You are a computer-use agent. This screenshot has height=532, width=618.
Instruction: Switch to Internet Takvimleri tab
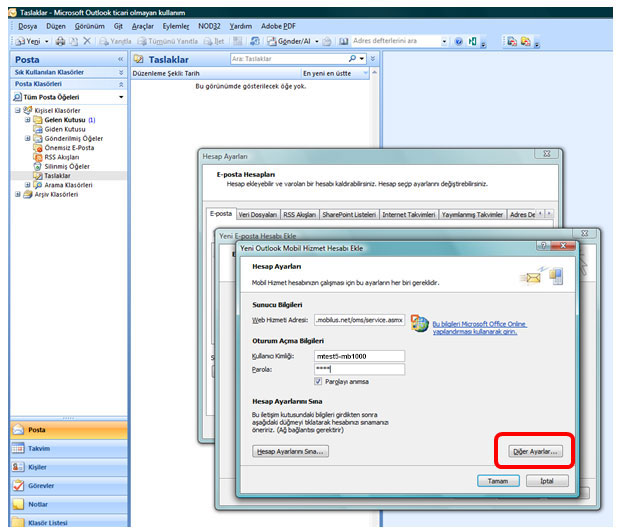tap(409, 215)
